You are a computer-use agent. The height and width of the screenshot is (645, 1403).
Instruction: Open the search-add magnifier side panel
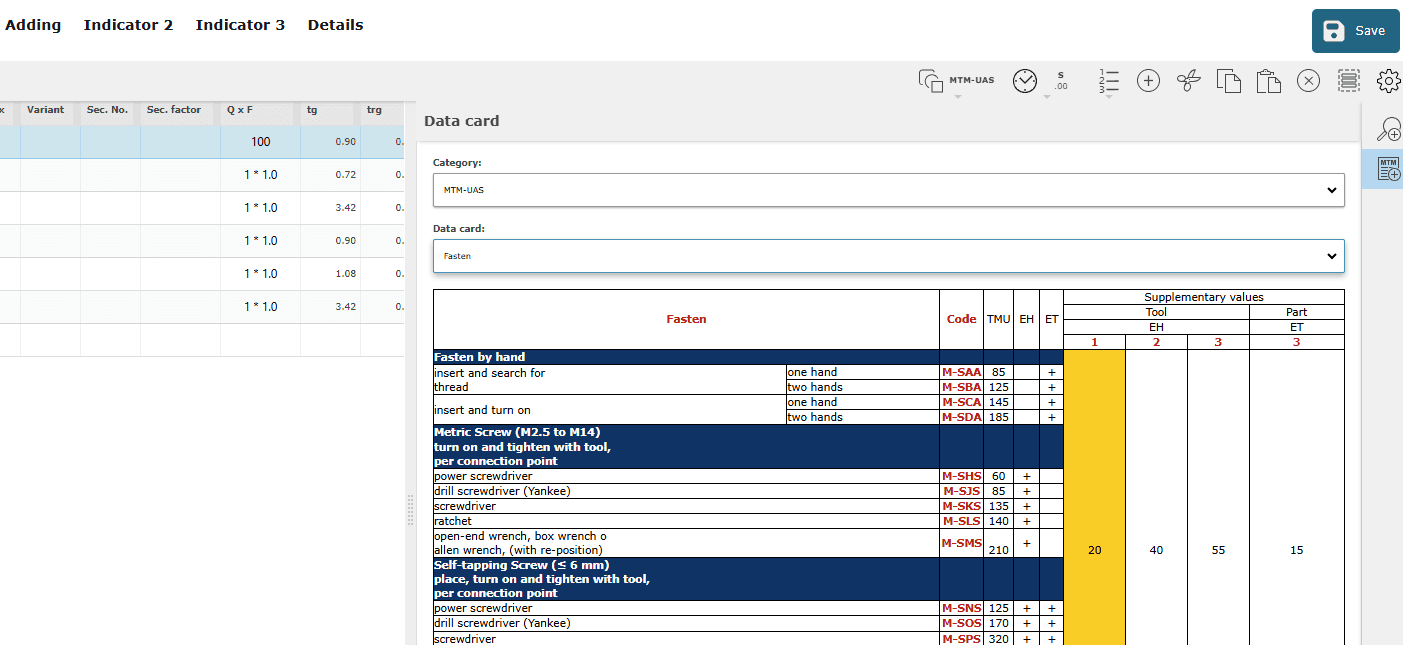click(x=1388, y=129)
